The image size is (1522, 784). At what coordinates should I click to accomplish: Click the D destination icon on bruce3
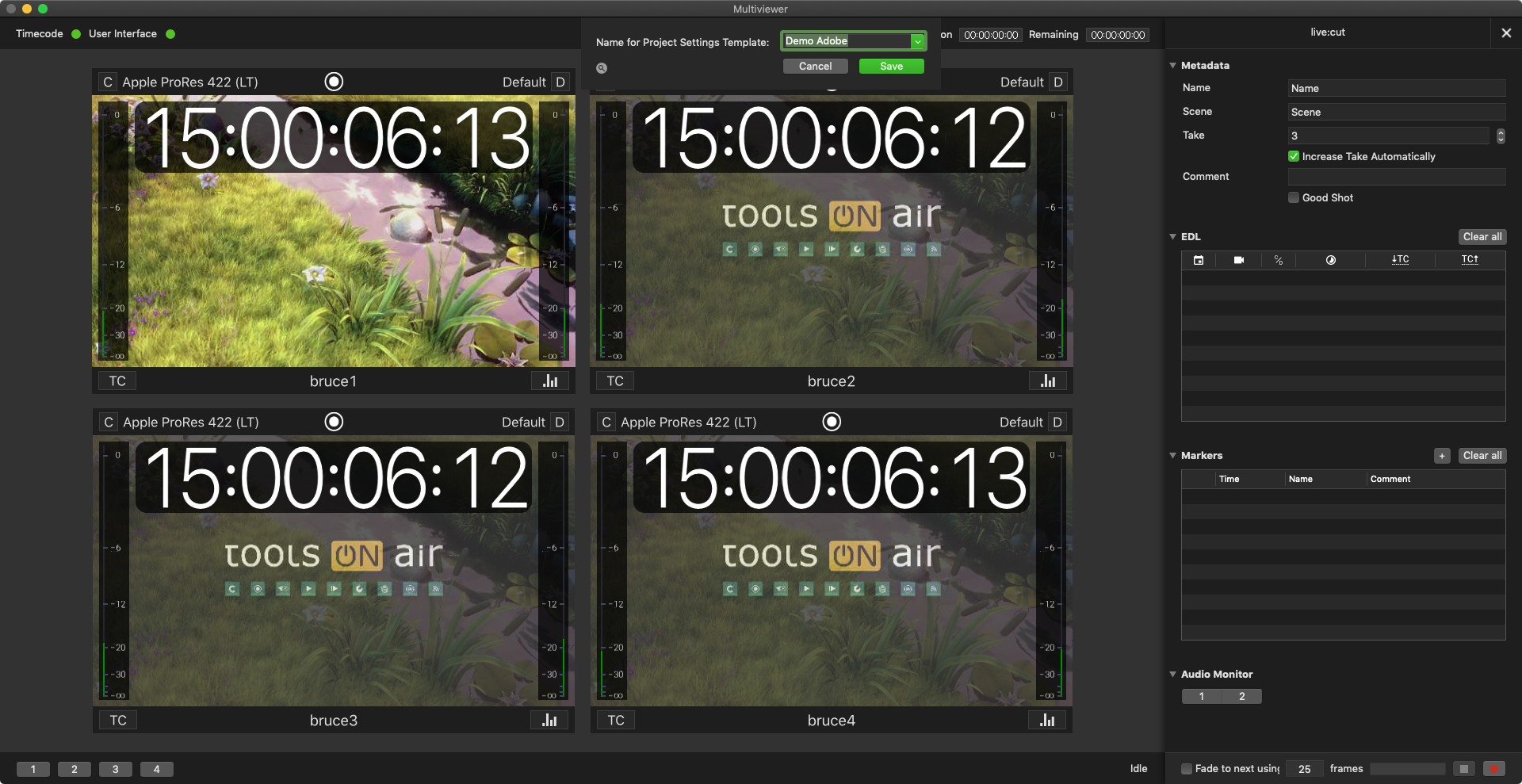click(560, 423)
